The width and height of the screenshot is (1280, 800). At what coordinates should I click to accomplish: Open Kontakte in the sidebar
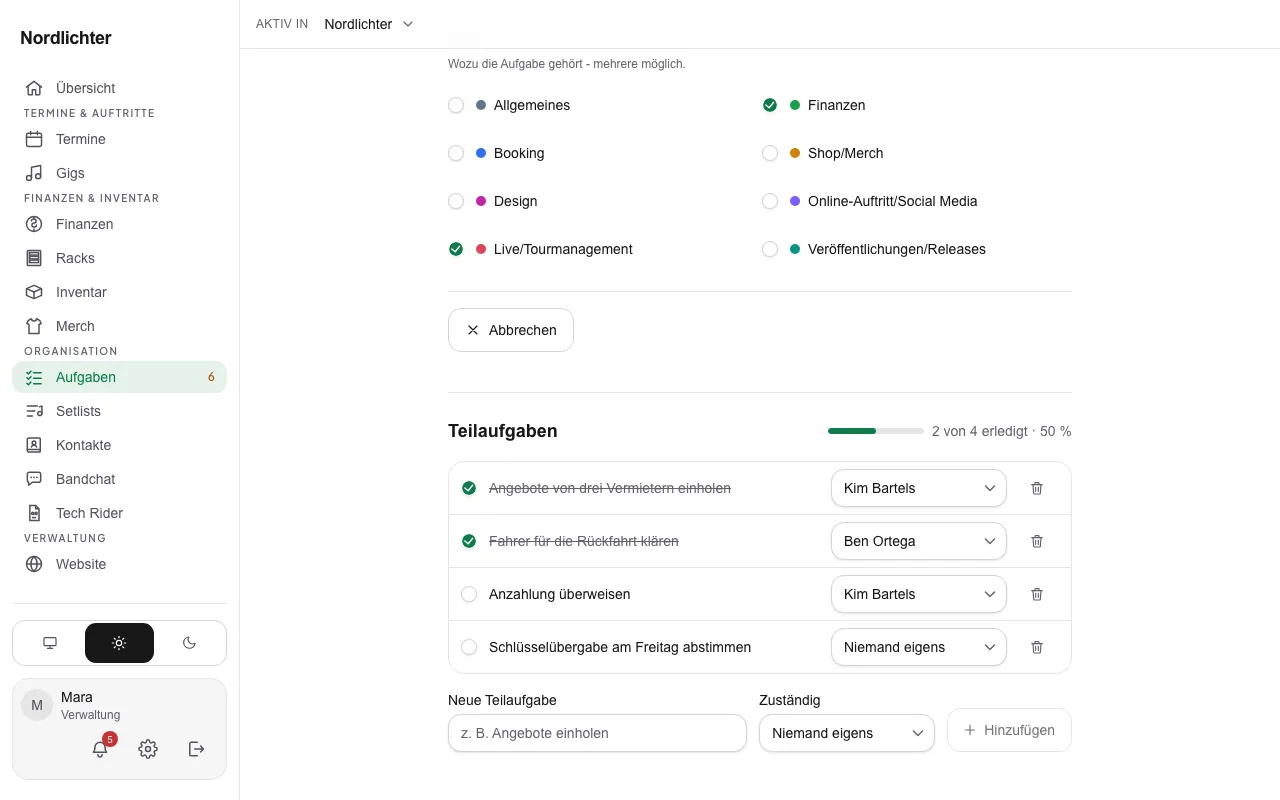[x=120, y=445]
